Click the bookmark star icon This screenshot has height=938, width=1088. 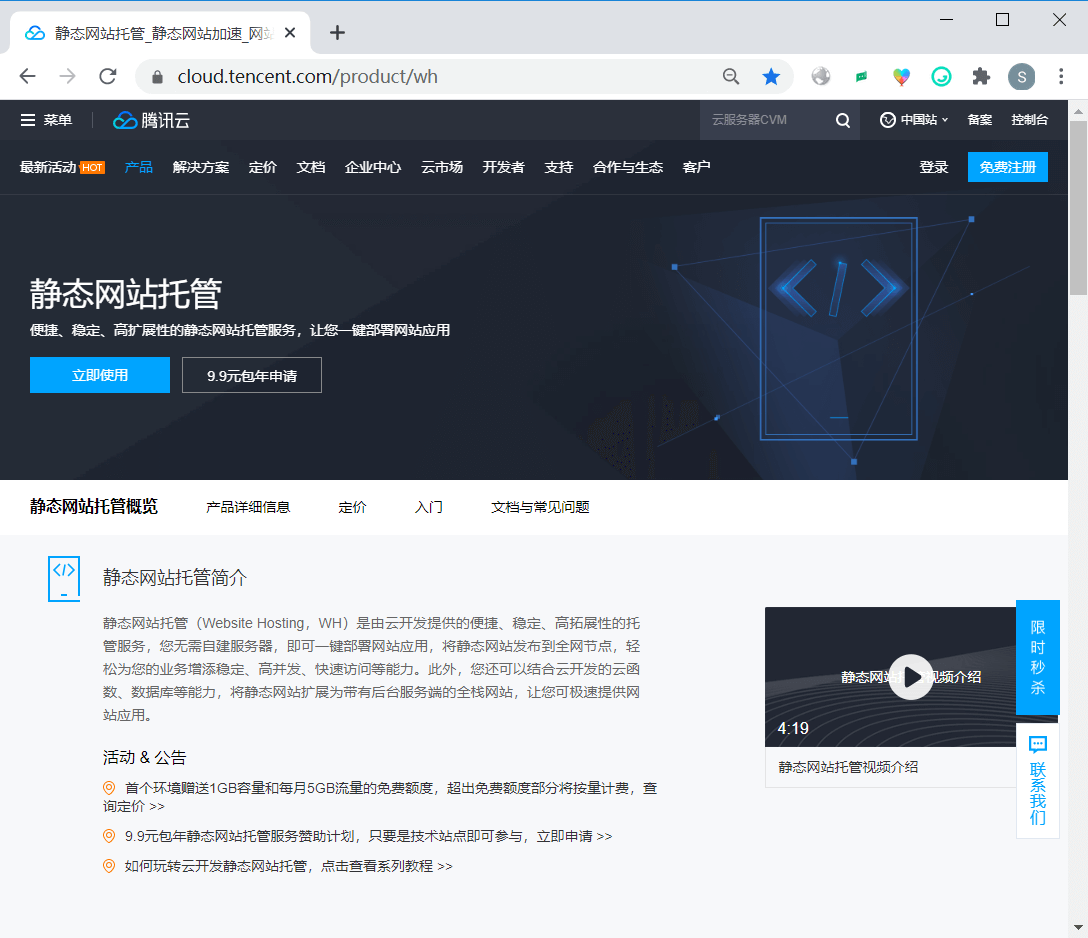pos(771,76)
